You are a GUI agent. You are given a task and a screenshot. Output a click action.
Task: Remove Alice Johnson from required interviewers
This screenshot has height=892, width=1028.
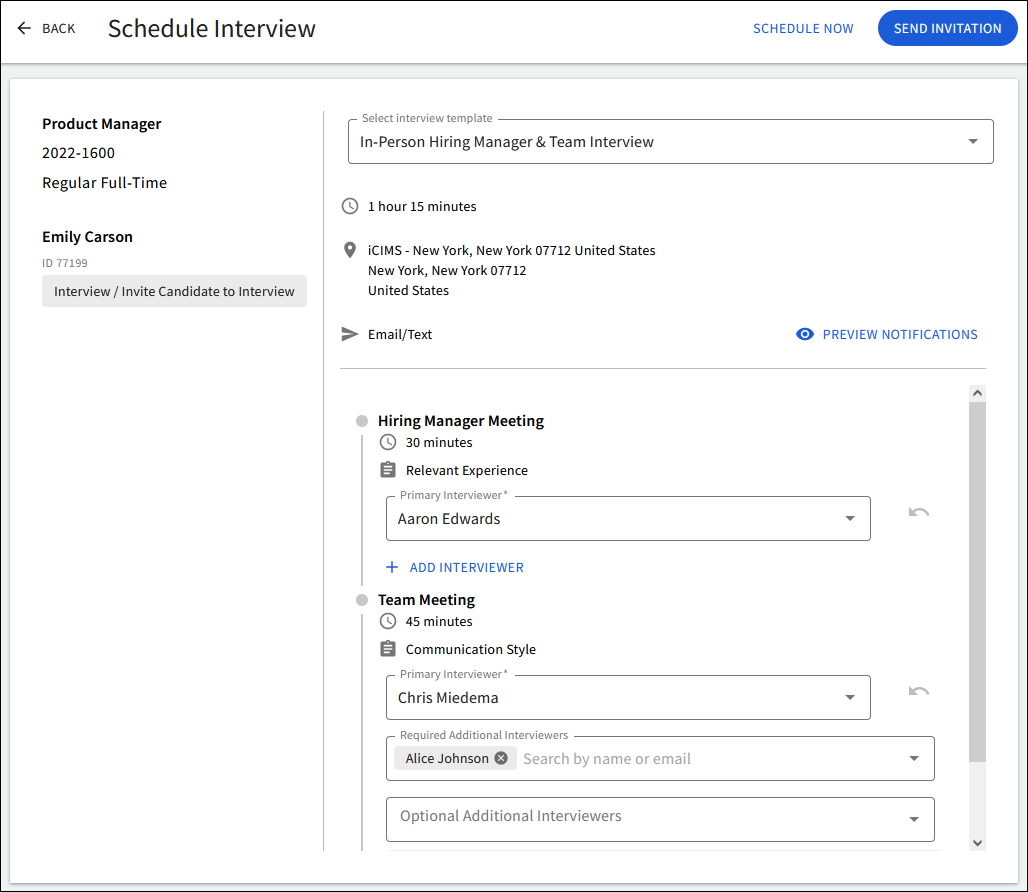point(500,757)
